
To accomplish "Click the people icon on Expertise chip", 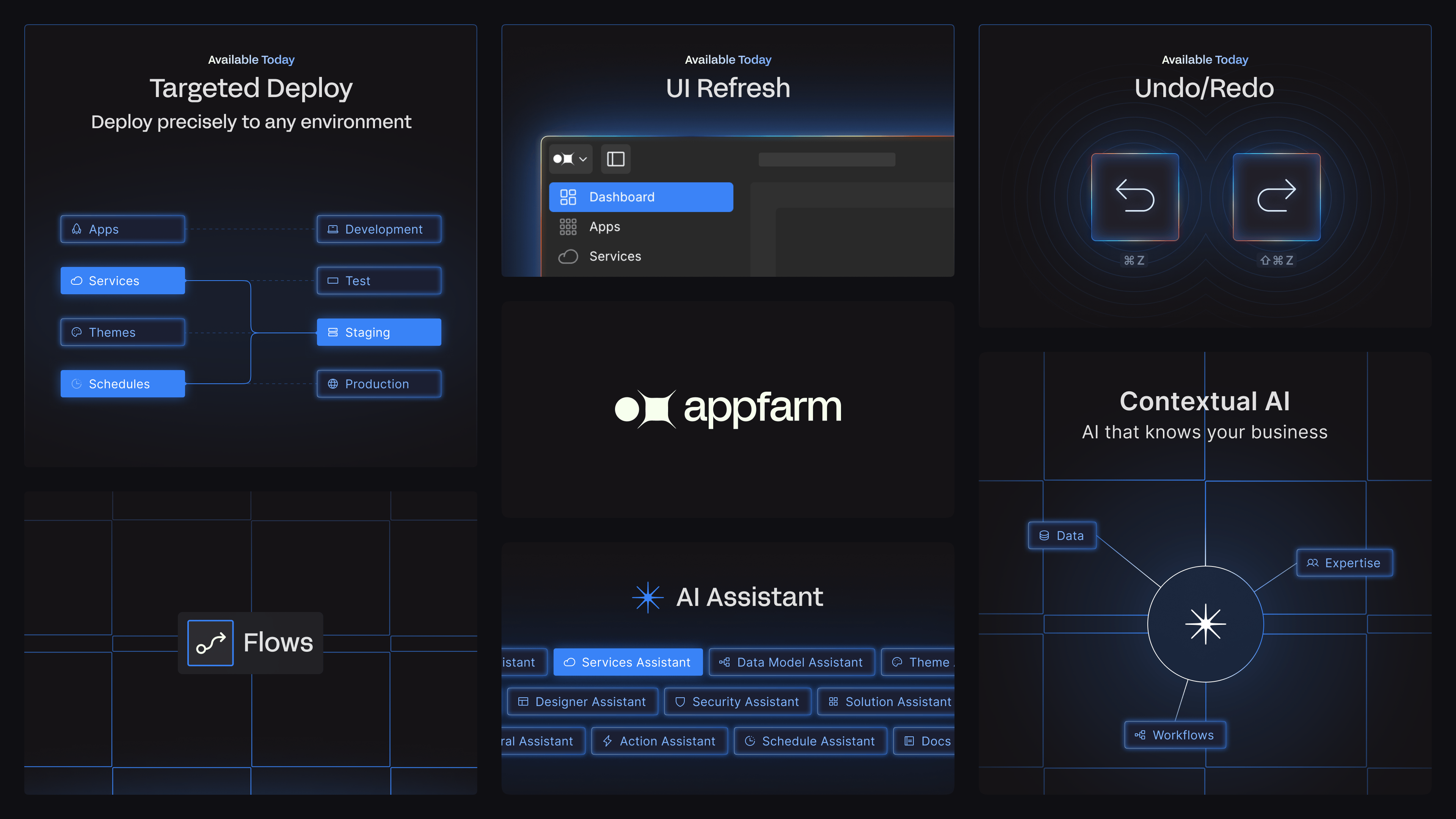I will coord(1312,562).
